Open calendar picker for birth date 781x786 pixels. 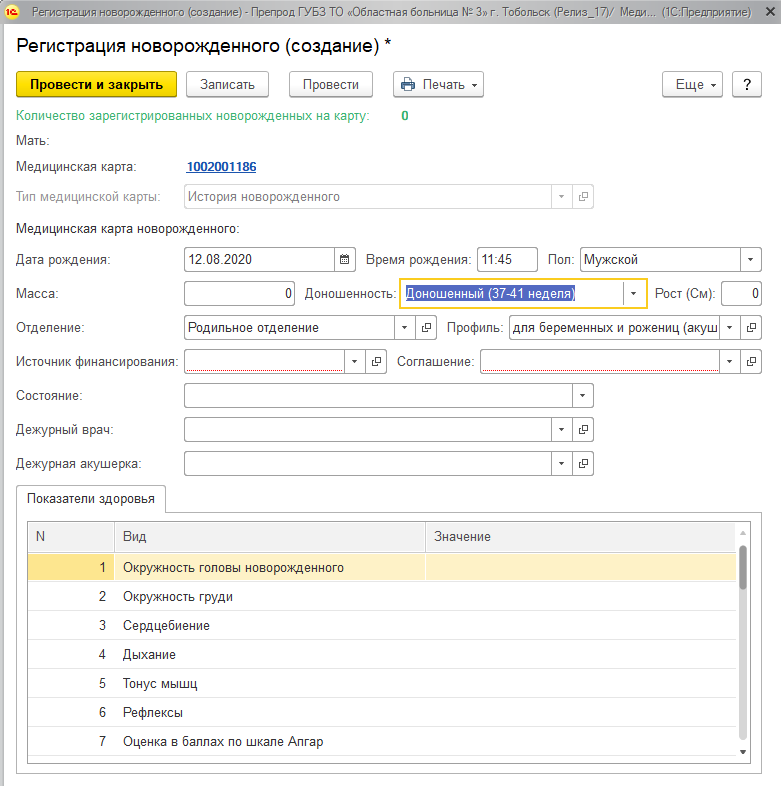(x=345, y=260)
